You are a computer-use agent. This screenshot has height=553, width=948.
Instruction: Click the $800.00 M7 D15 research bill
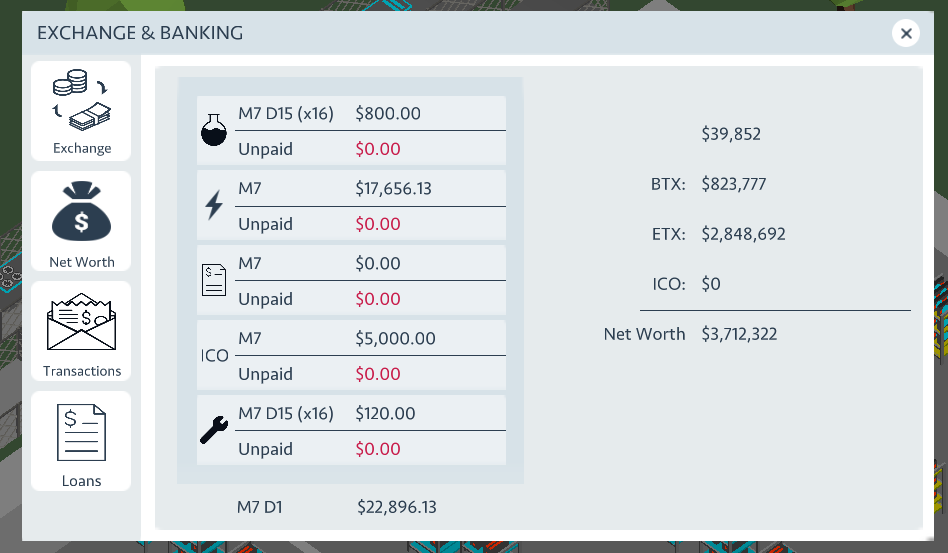tap(351, 131)
